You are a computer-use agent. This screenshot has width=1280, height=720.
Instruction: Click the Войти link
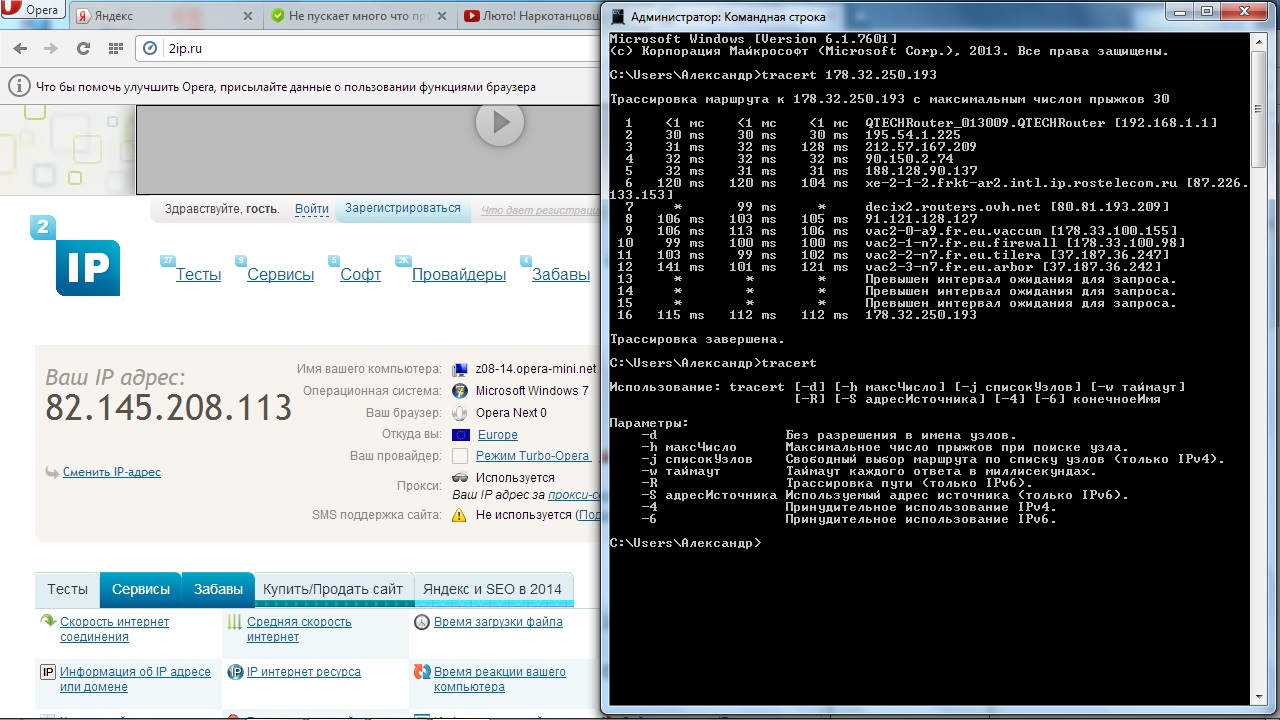(x=312, y=209)
